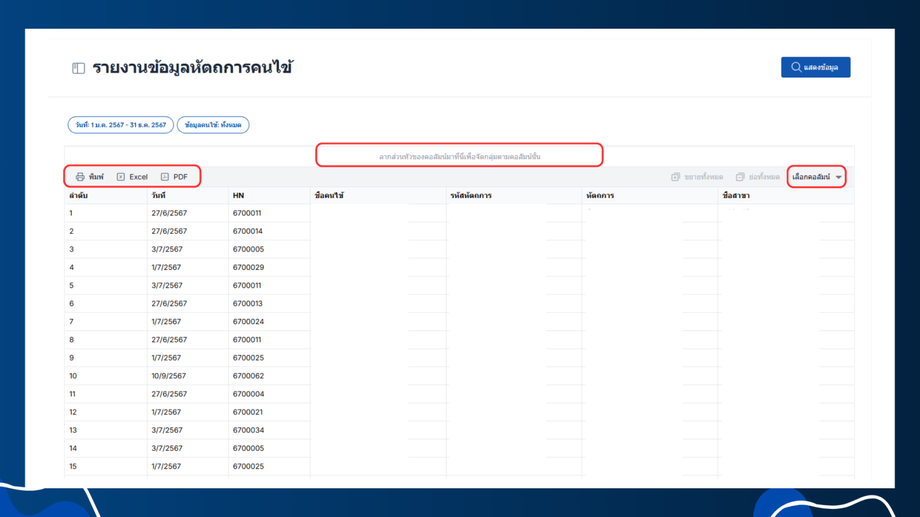Open the ข้อมูลคนไข้: ทั้งหมด filter chip
This screenshot has width=920, height=517.
(x=213, y=125)
